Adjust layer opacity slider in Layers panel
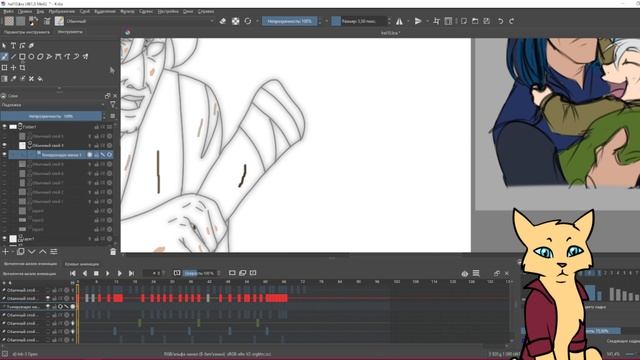The image size is (640, 360). (51, 116)
